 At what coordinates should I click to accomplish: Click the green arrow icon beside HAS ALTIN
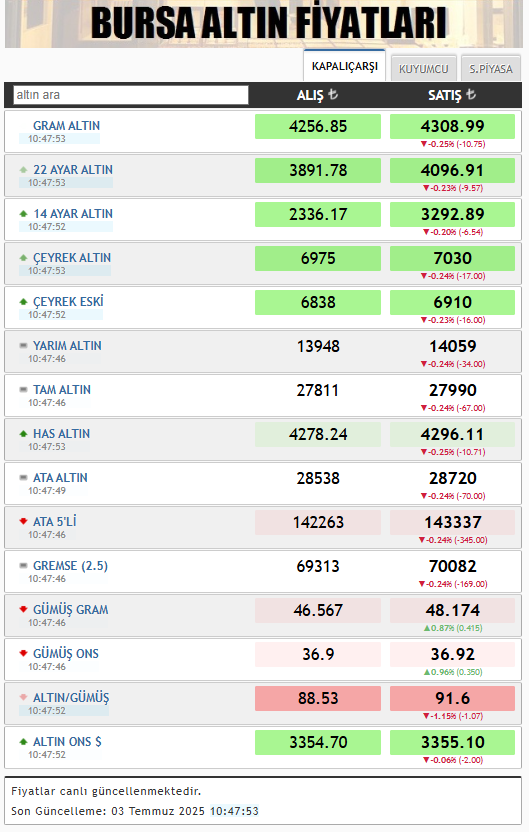coord(23,434)
